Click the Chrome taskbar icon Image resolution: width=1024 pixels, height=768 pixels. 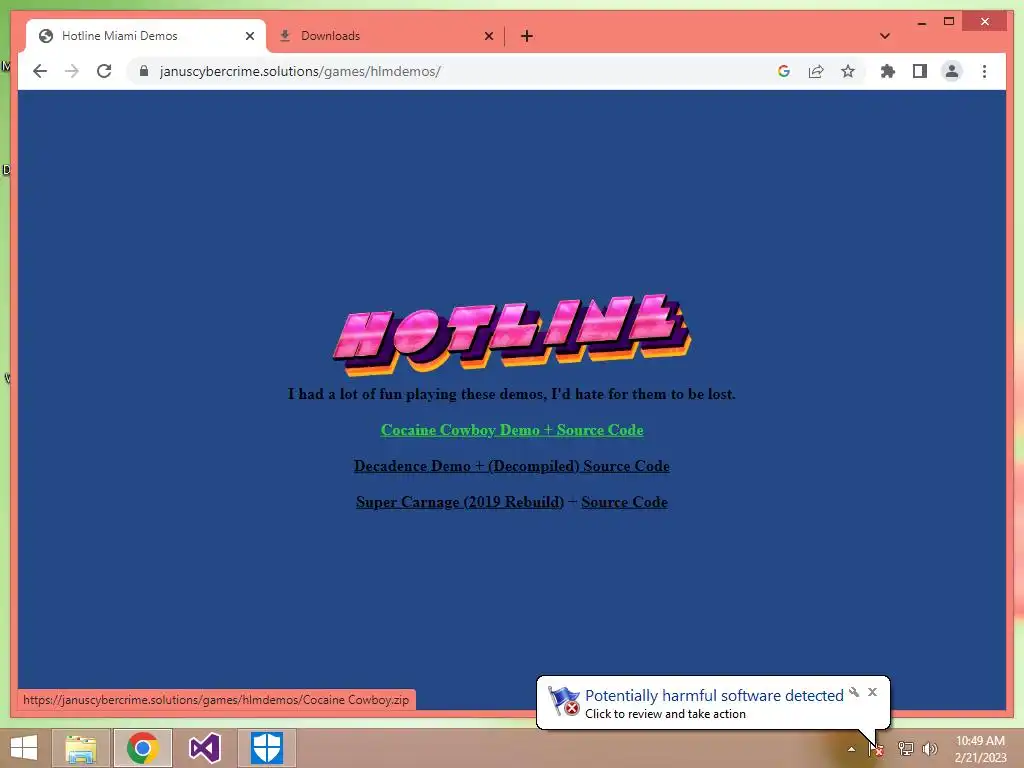pos(143,748)
